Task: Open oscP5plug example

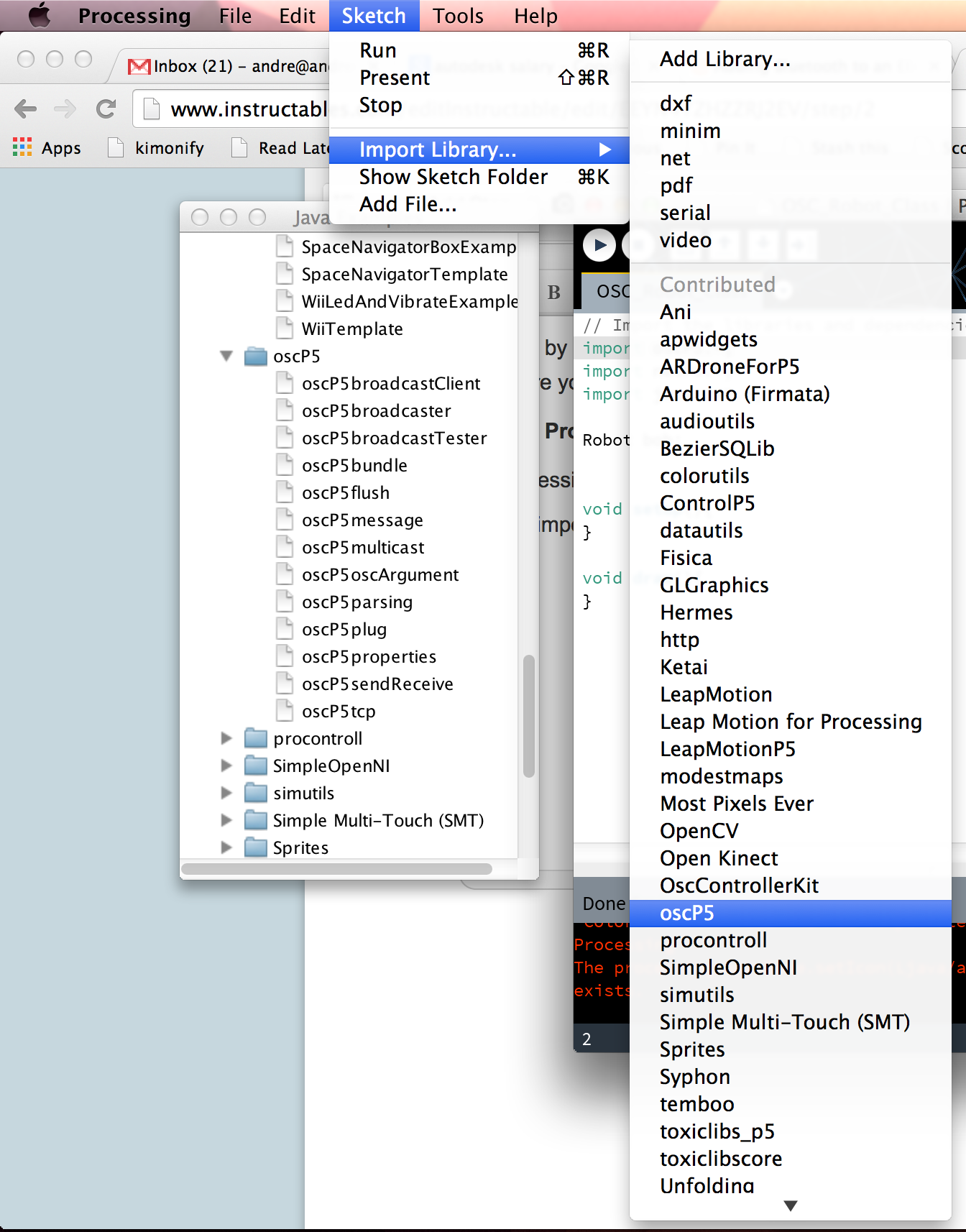Action: tap(344, 629)
